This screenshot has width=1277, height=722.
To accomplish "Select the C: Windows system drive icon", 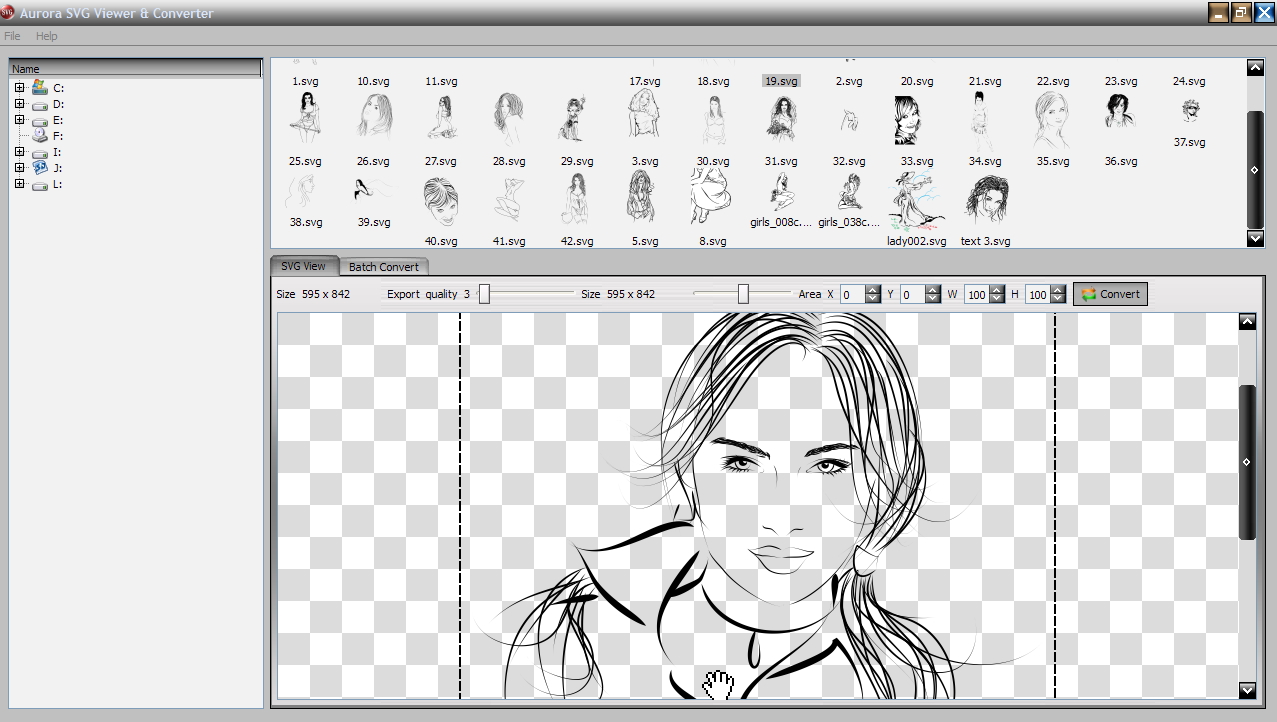I will [x=40, y=88].
